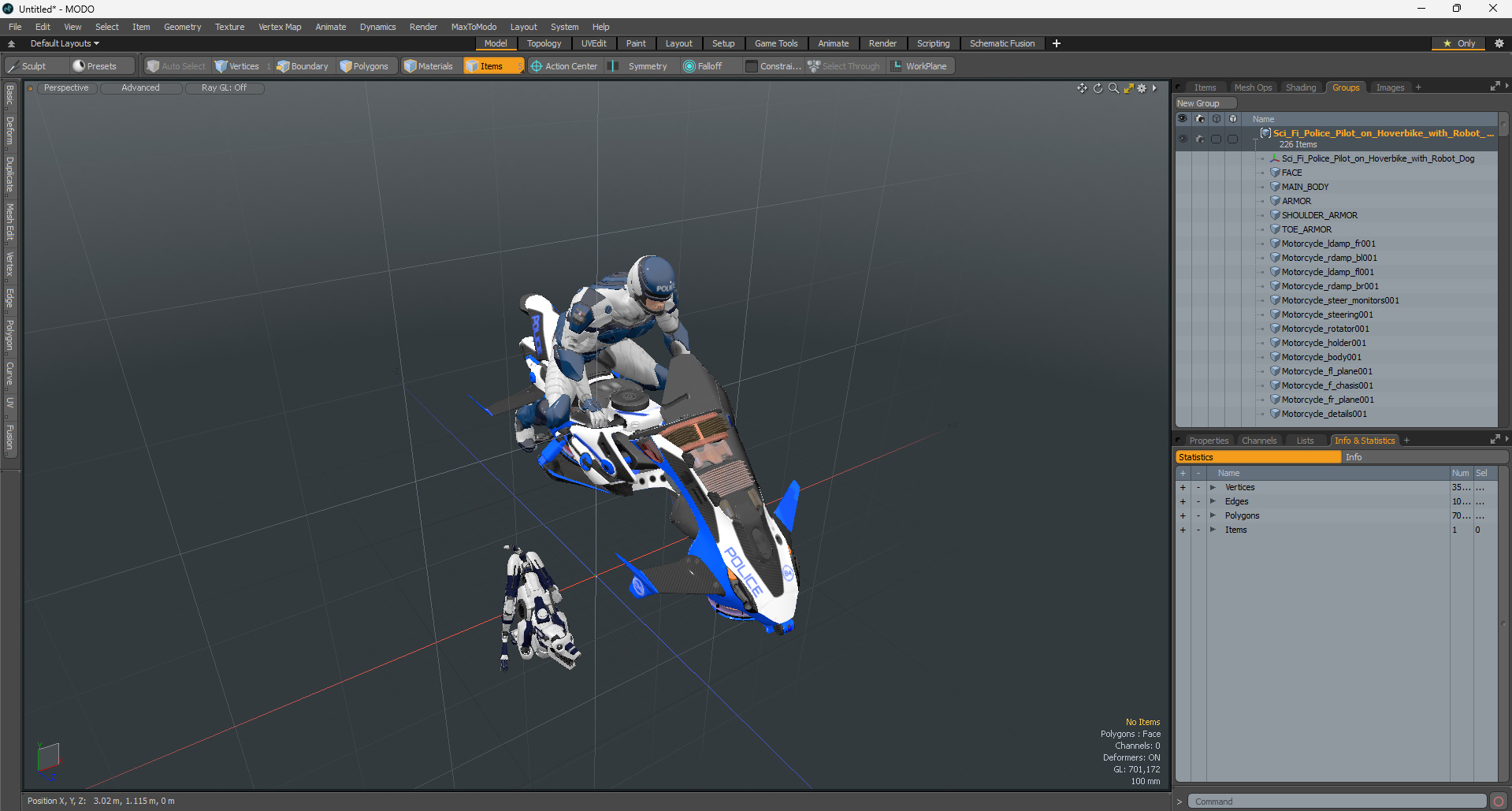Expand the Edges statistics row
Screen dimensions: 1512x811
click(1213, 501)
